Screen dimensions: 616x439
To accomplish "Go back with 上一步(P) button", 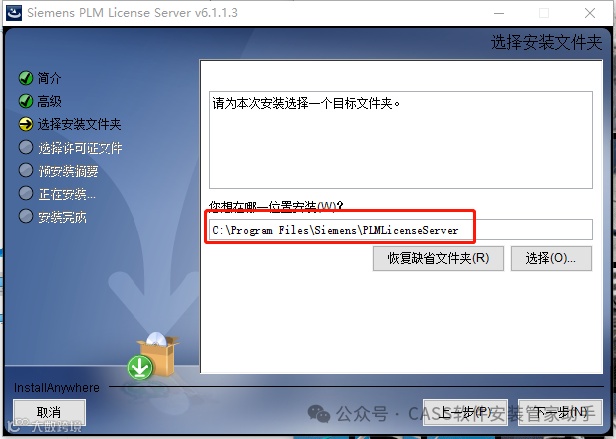I will pos(465,412).
